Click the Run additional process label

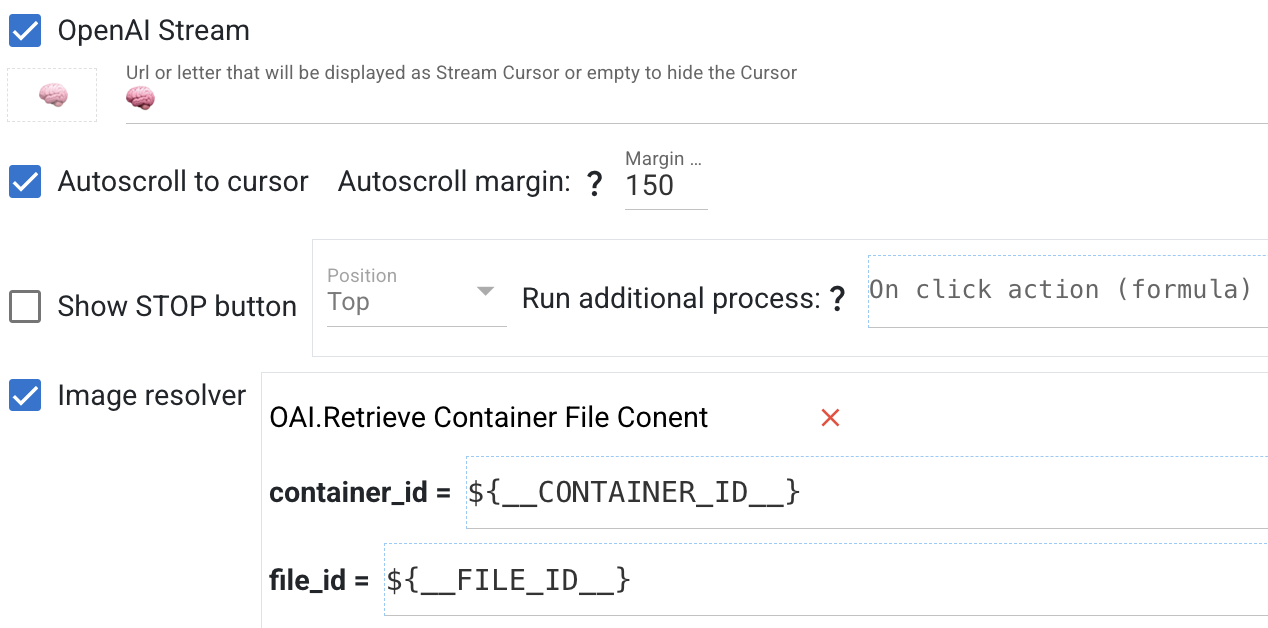click(670, 298)
